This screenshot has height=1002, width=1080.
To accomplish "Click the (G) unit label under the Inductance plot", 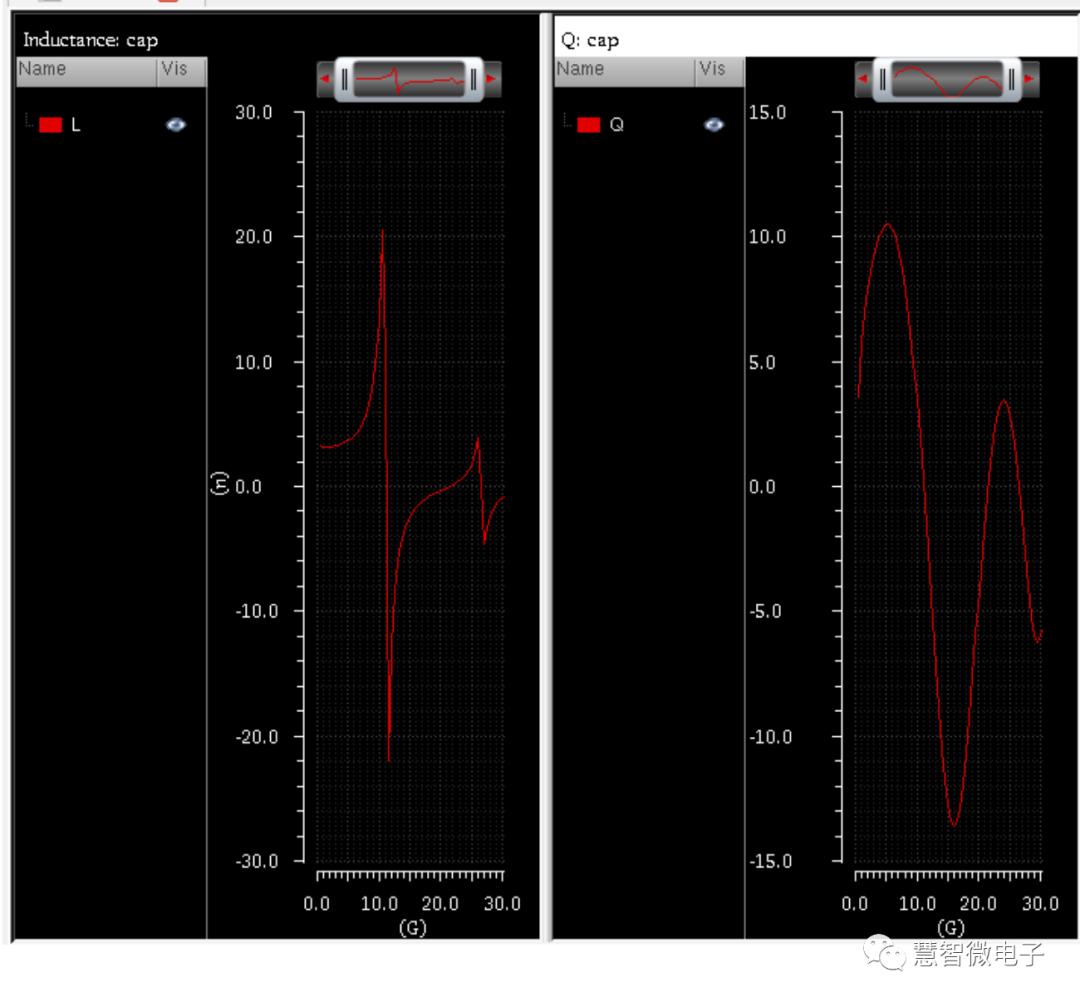I will 413,928.
